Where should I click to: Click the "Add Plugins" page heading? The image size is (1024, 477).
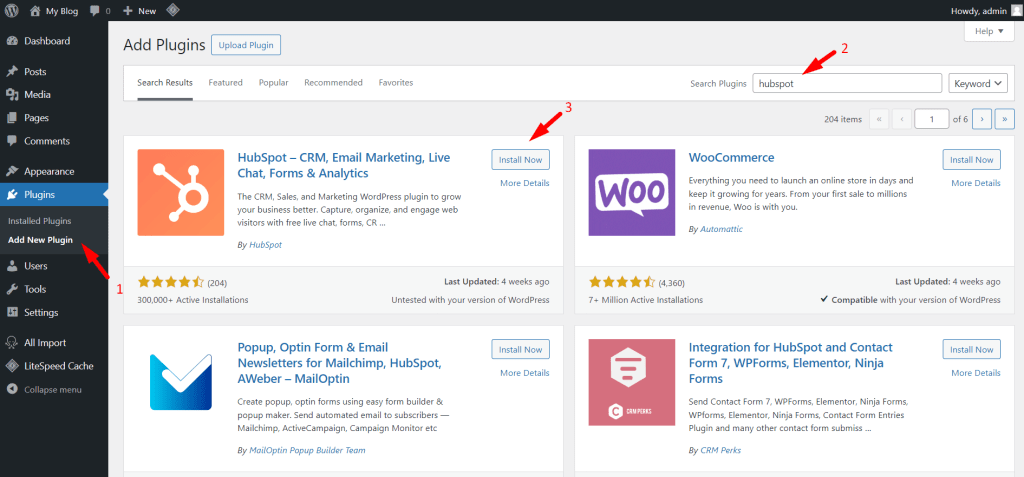pyautogui.click(x=165, y=45)
